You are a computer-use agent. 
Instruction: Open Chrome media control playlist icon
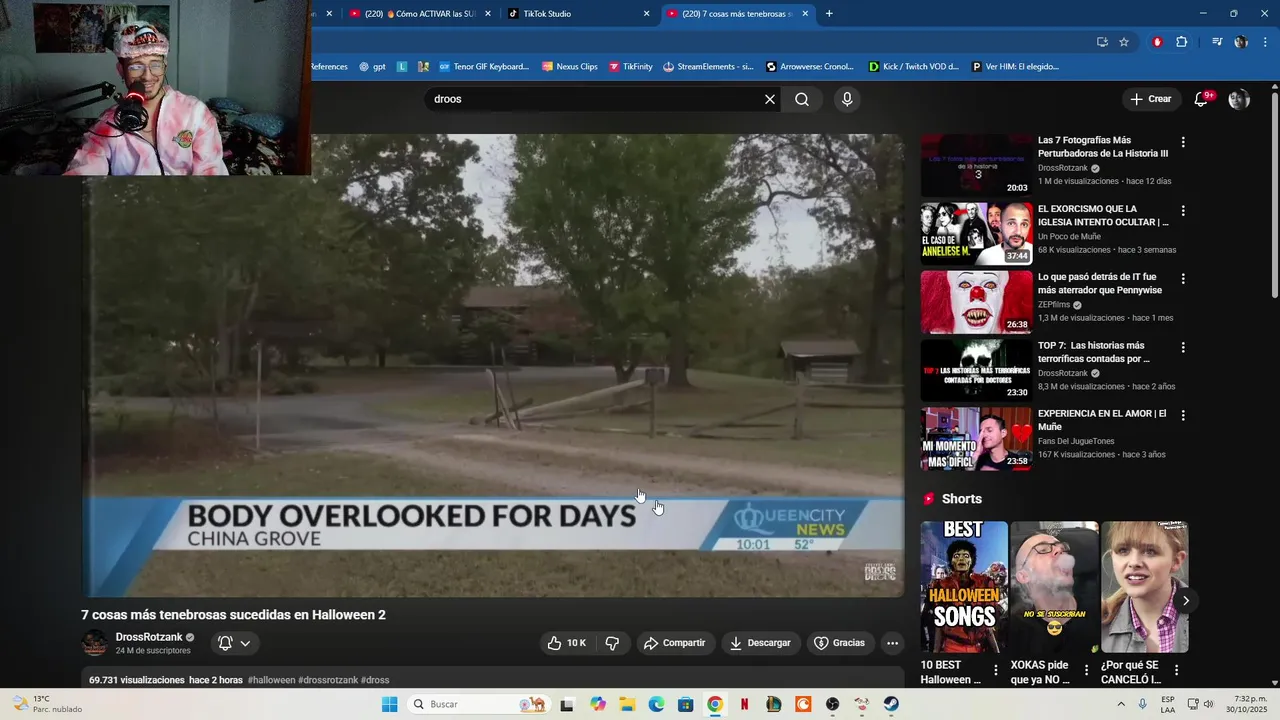1217,42
